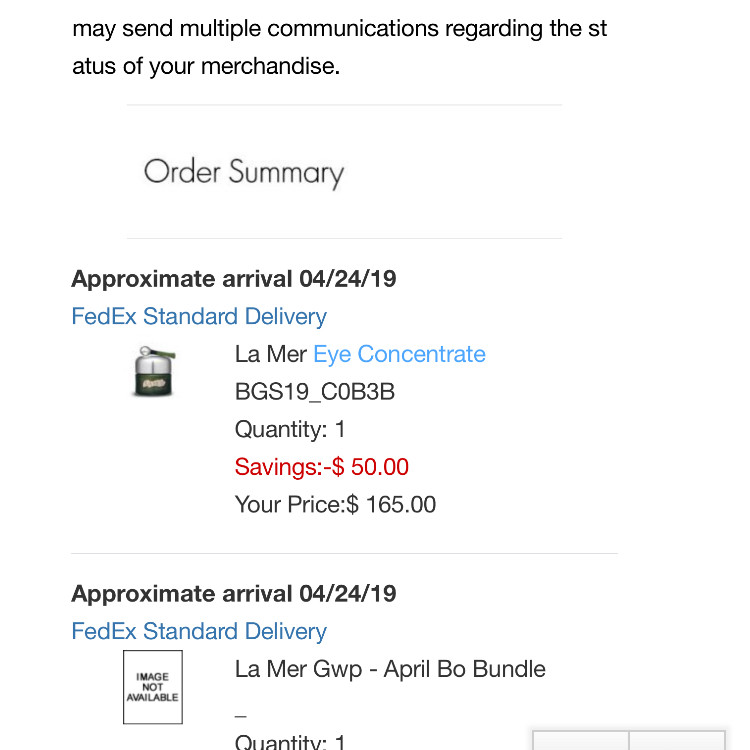Click the right blank button at bottom right
This screenshot has height=750, width=750.
(677, 740)
